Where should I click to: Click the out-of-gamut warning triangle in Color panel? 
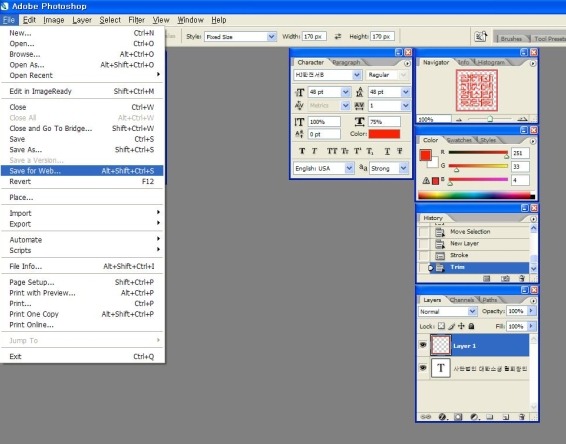(x=426, y=180)
